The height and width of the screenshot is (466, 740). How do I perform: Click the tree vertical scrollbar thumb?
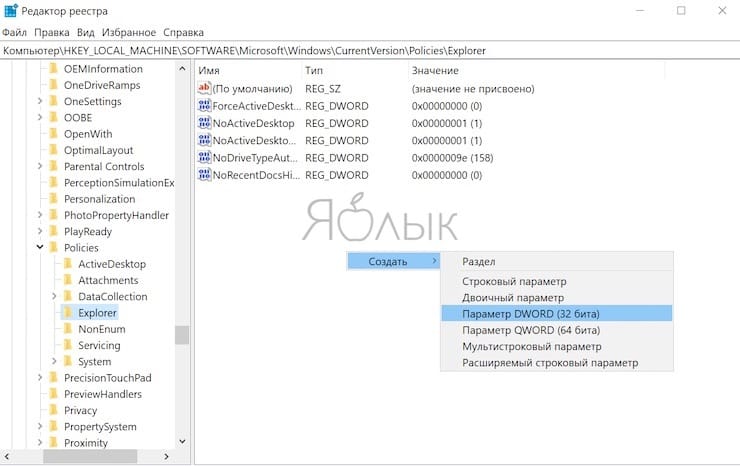[182, 335]
